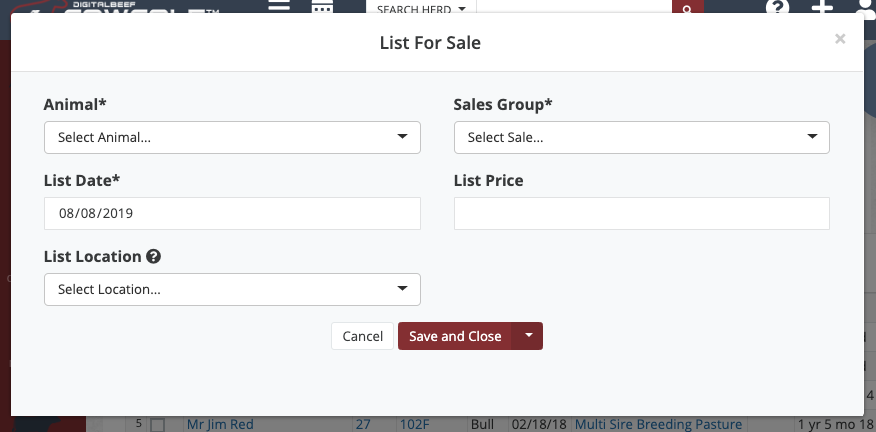Open the Select Animal dropdown
Image resolution: width=876 pixels, height=432 pixels.
pyautogui.click(x=232, y=137)
